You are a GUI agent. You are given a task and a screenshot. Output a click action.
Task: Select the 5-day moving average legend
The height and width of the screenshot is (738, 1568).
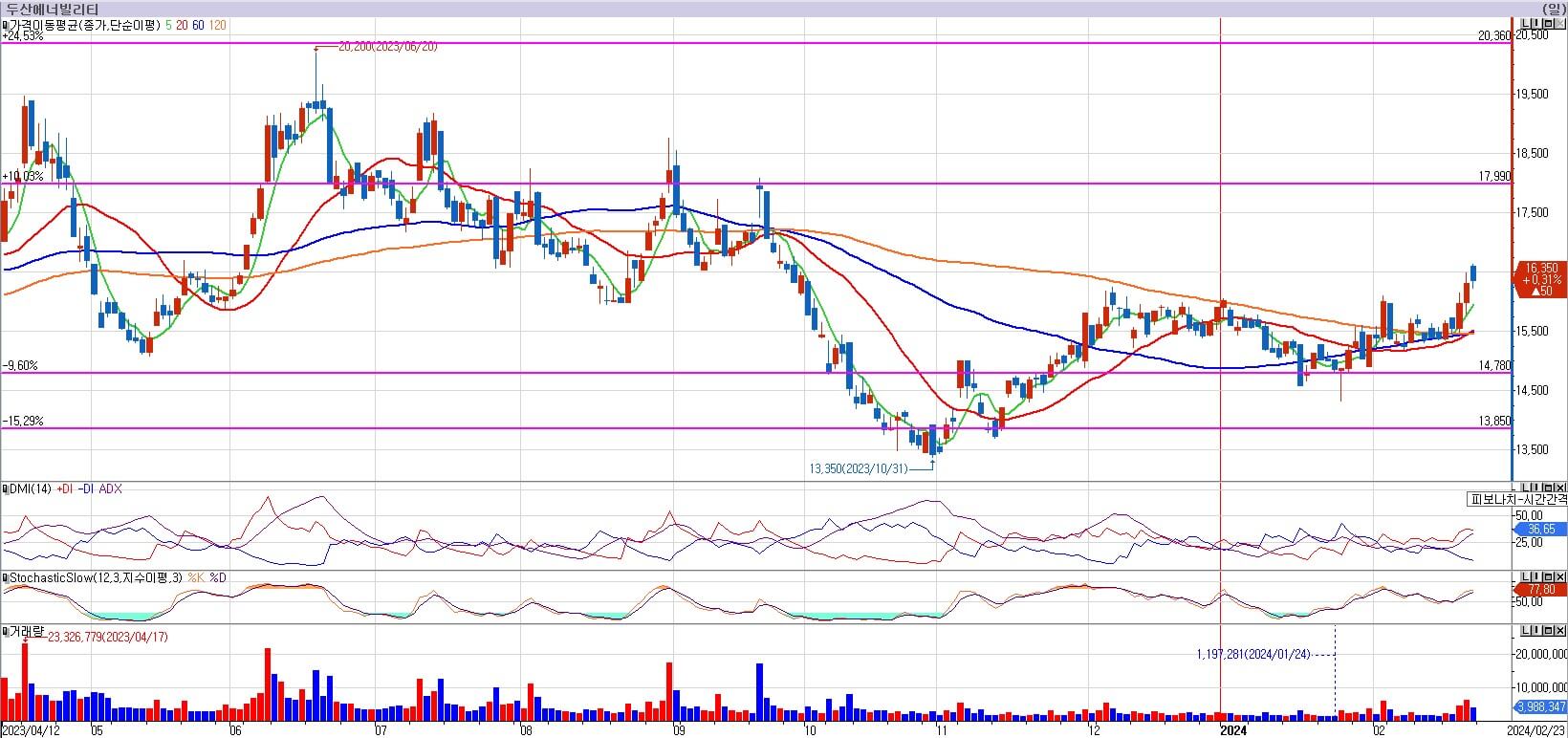click(x=169, y=25)
